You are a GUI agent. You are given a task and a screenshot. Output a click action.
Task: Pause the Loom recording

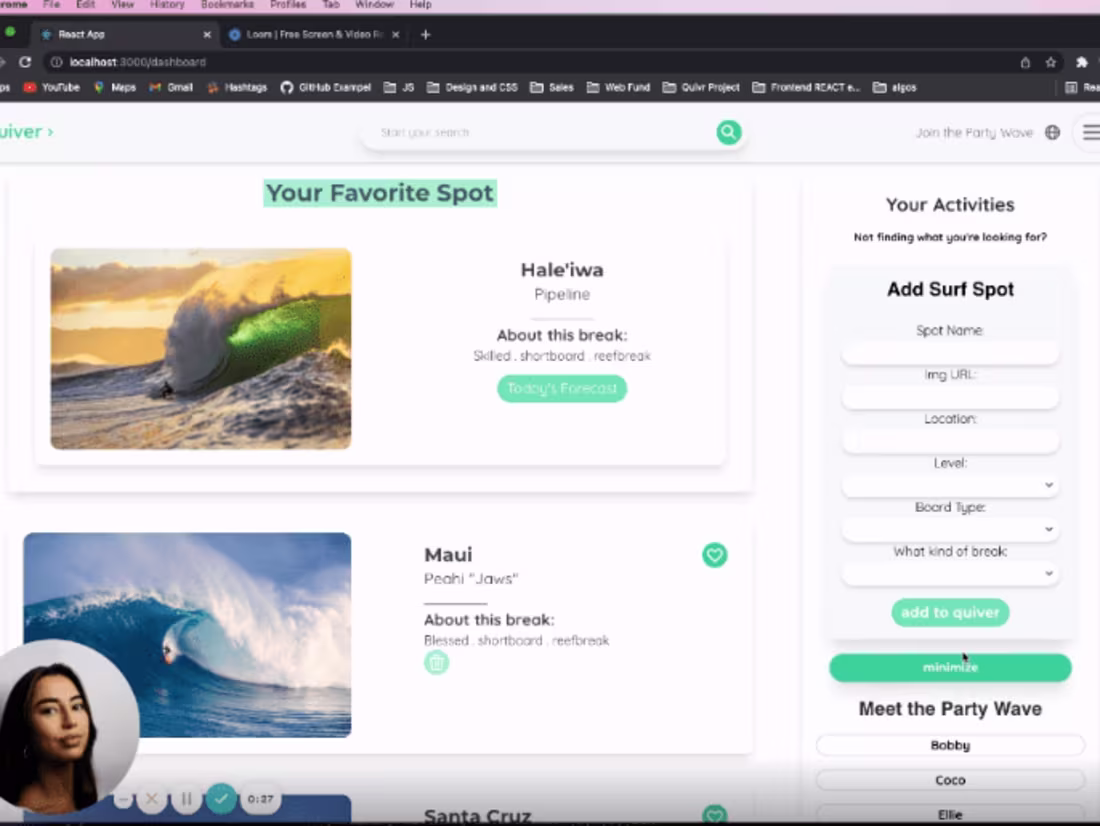(x=186, y=799)
